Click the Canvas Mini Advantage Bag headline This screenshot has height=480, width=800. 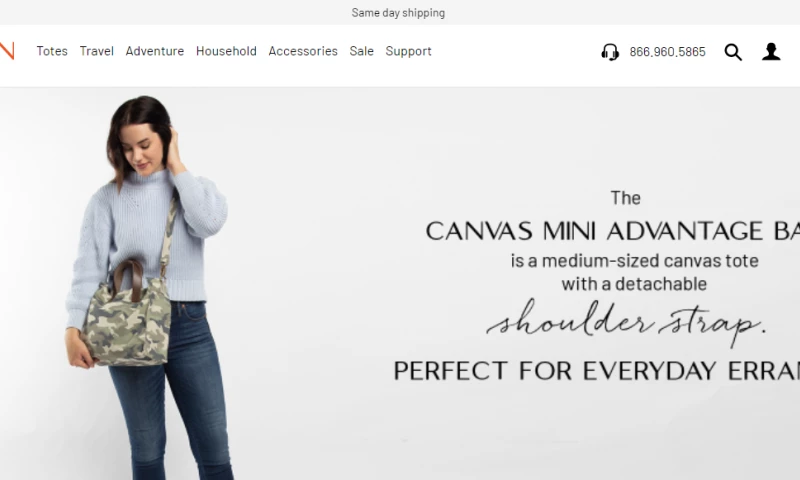coord(612,231)
